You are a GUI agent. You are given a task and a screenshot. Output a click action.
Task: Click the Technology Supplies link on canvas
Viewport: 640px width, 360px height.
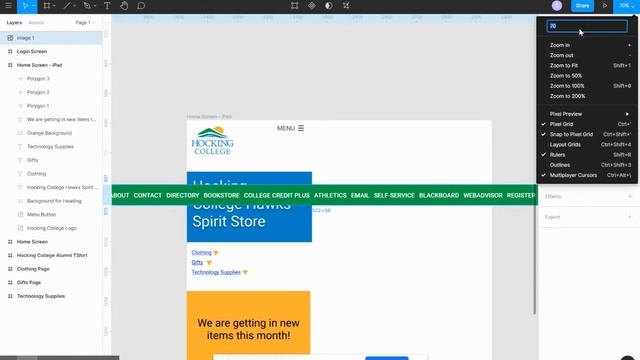216,272
